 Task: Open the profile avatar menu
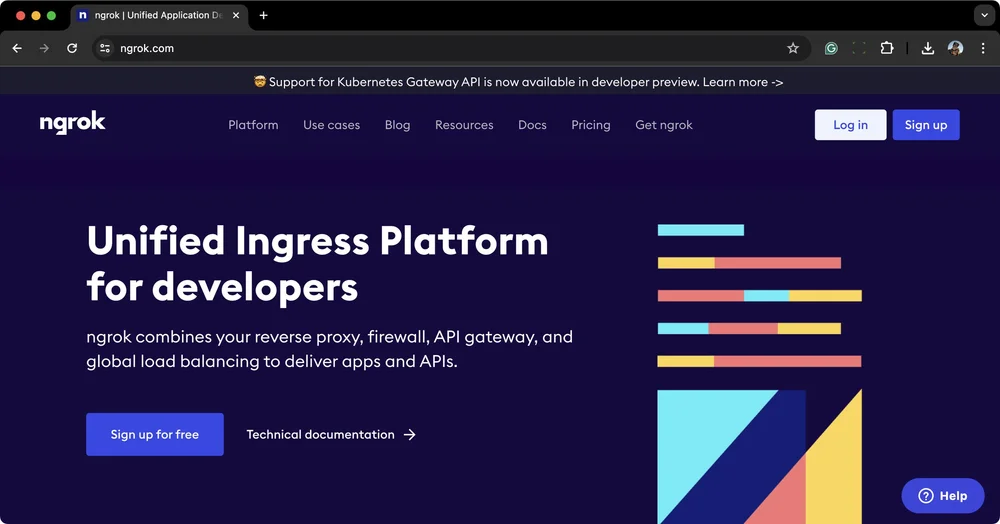click(x=955, y=48)
